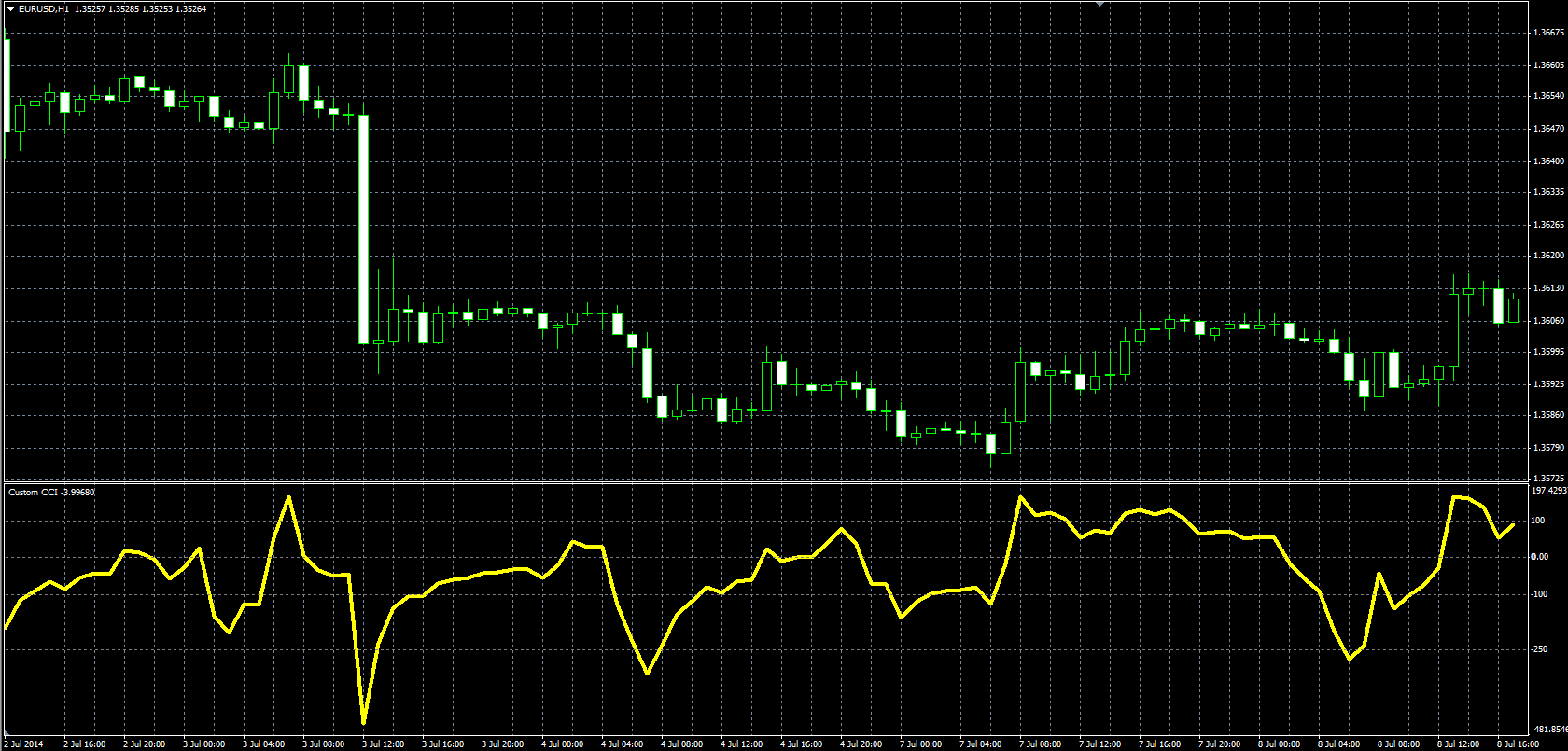Click the 8 Jul 12:00 time axis label
Viewport: 1568px width, 751px height.
1458,744
